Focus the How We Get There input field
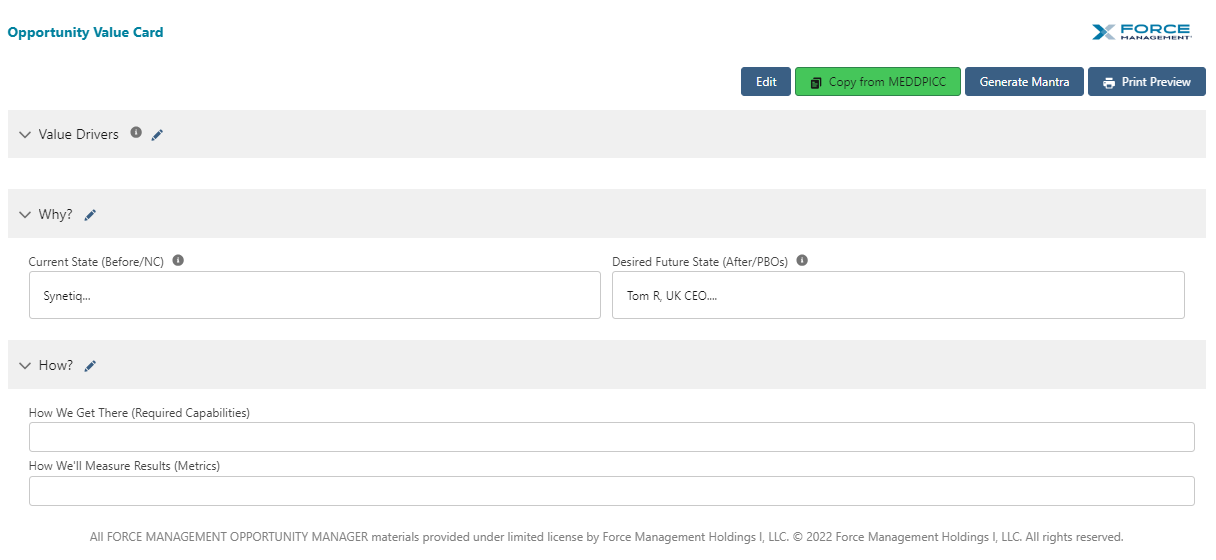The image size is (1216, 560). pos(611,437)
